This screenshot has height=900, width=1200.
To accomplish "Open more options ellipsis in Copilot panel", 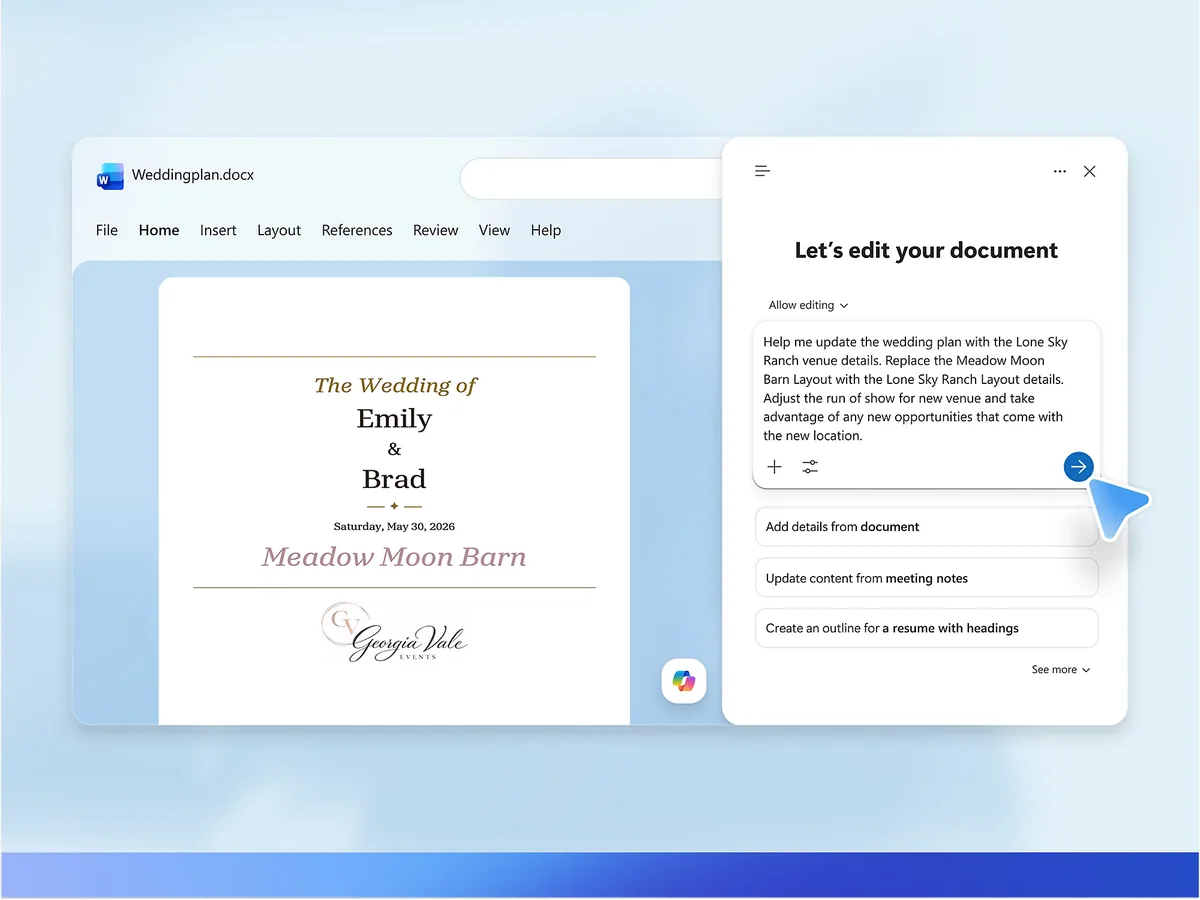I will pos(1060,172).
